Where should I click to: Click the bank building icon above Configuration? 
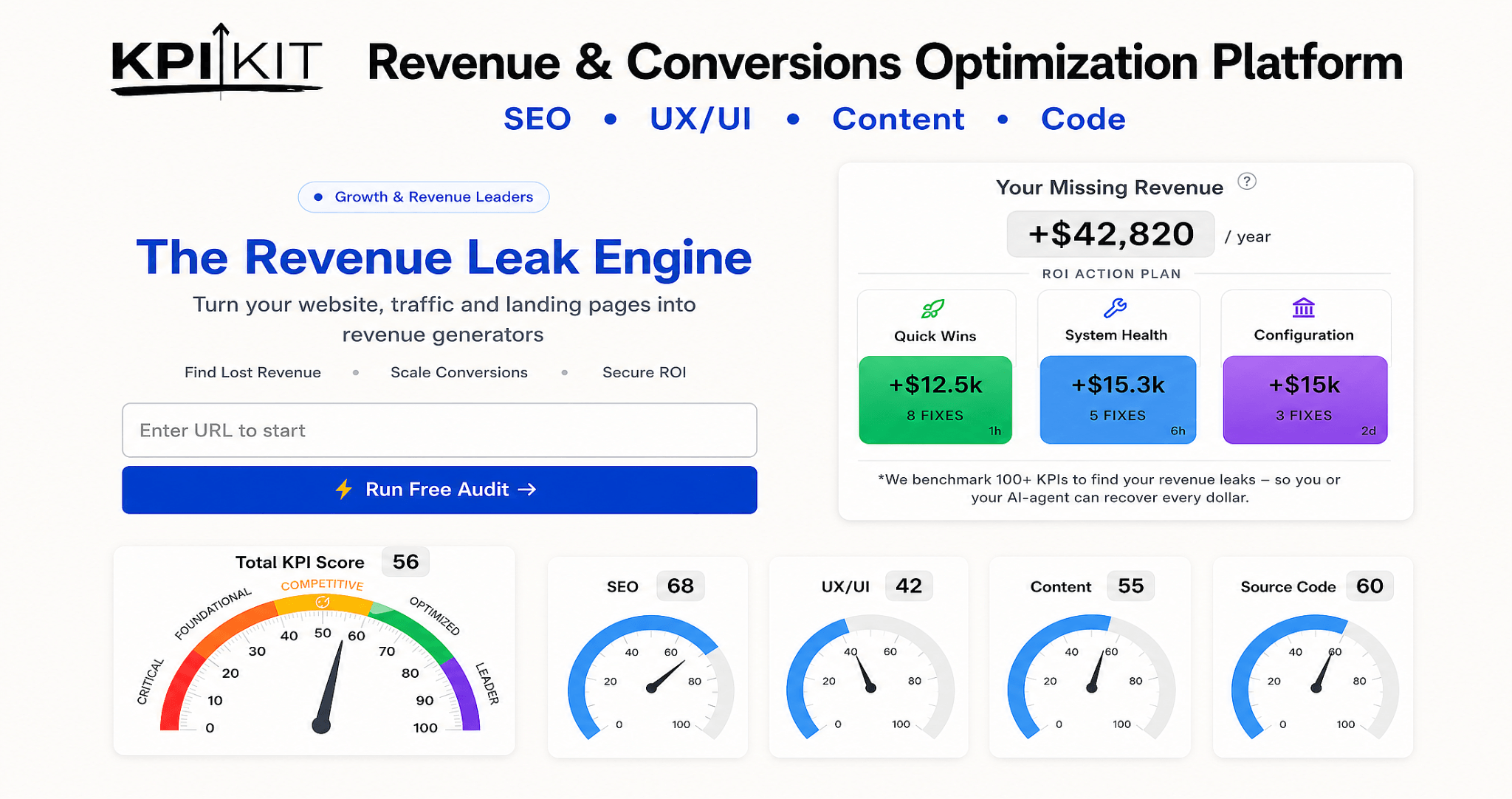(1304, 308)
